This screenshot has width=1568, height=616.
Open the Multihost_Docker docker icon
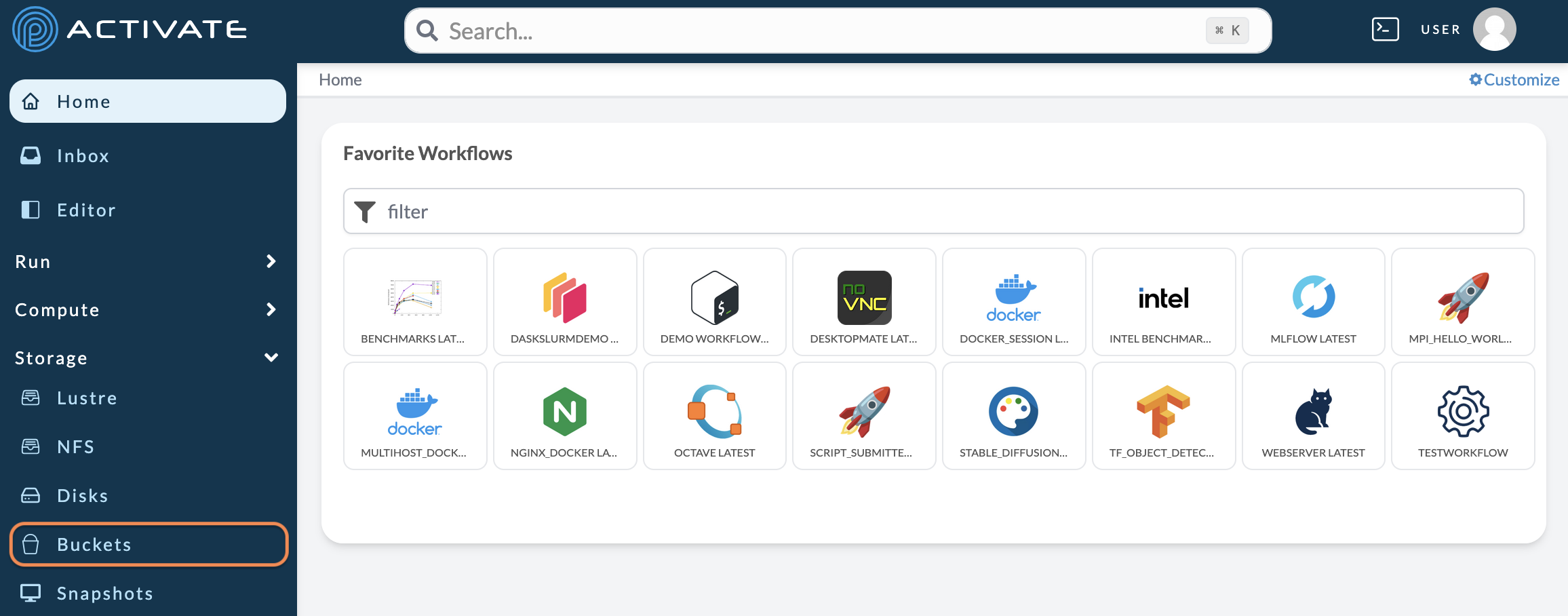pos(415,412)
